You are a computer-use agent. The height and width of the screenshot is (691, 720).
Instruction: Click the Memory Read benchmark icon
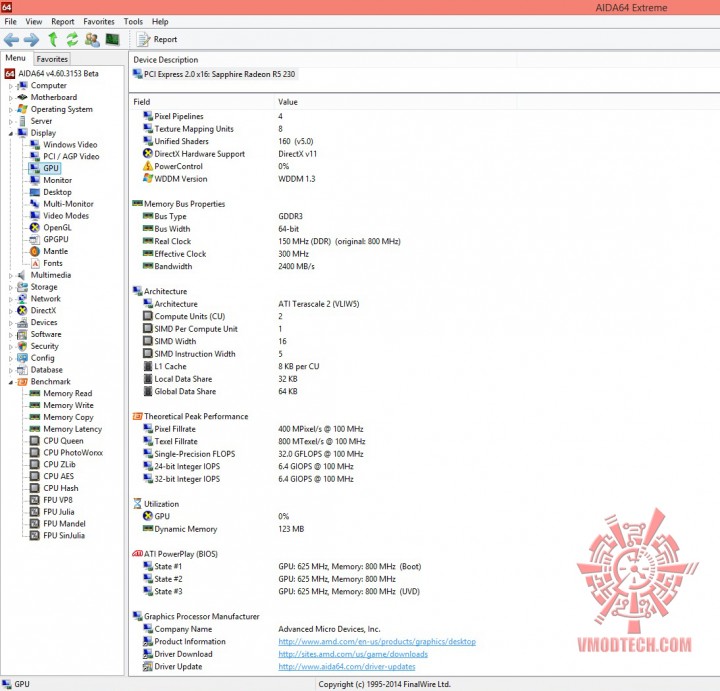[x=34, y=393]
